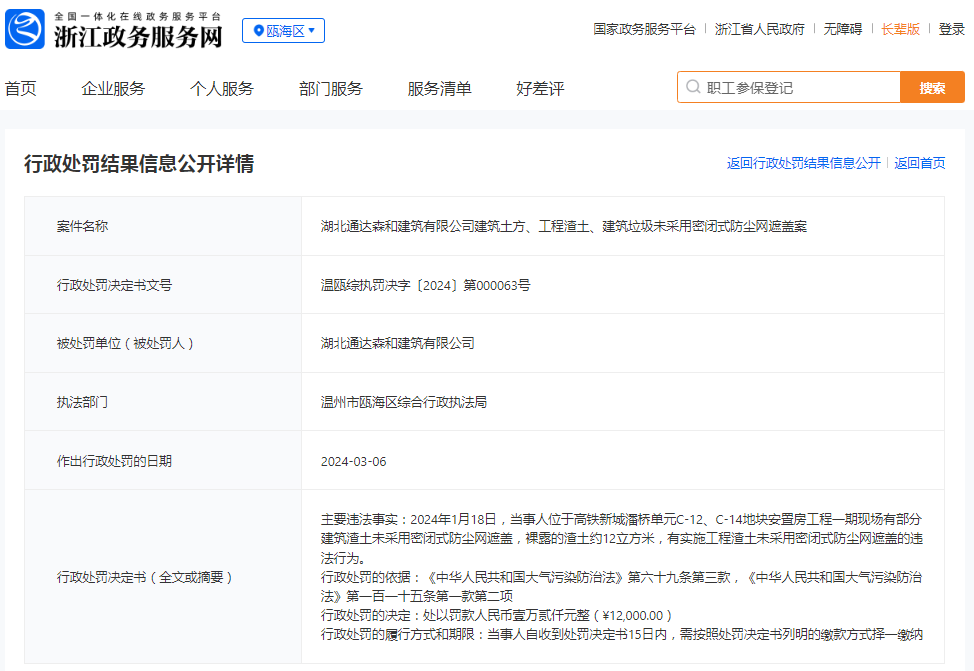This screenshot has height=671, width=974.
Task: Click the 行政处罚决定书文号 label cell
Action: point(163,285)
